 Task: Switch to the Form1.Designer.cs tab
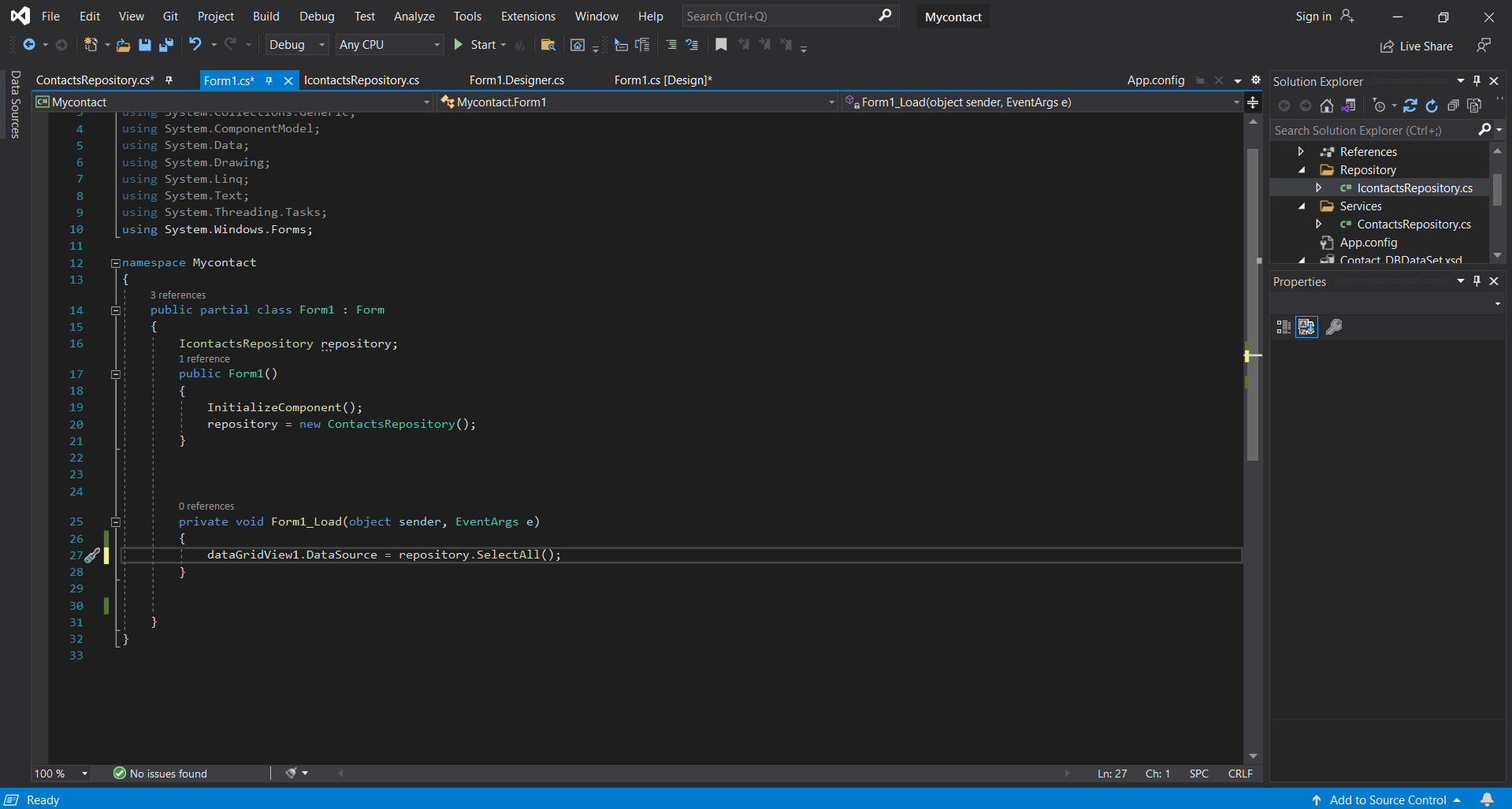[516, 80]
